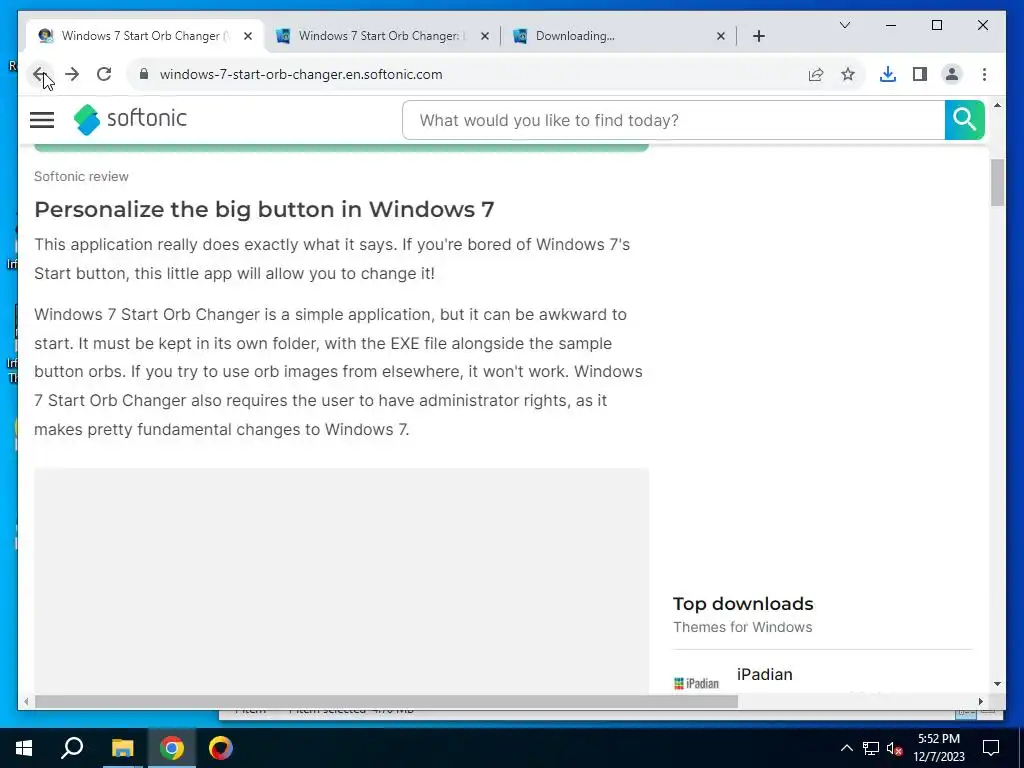Click the heading 'Personalize the big button in Windows 7'
Image resolution: width=1024 pixels, height=768 pixels.
coord(264,210)
